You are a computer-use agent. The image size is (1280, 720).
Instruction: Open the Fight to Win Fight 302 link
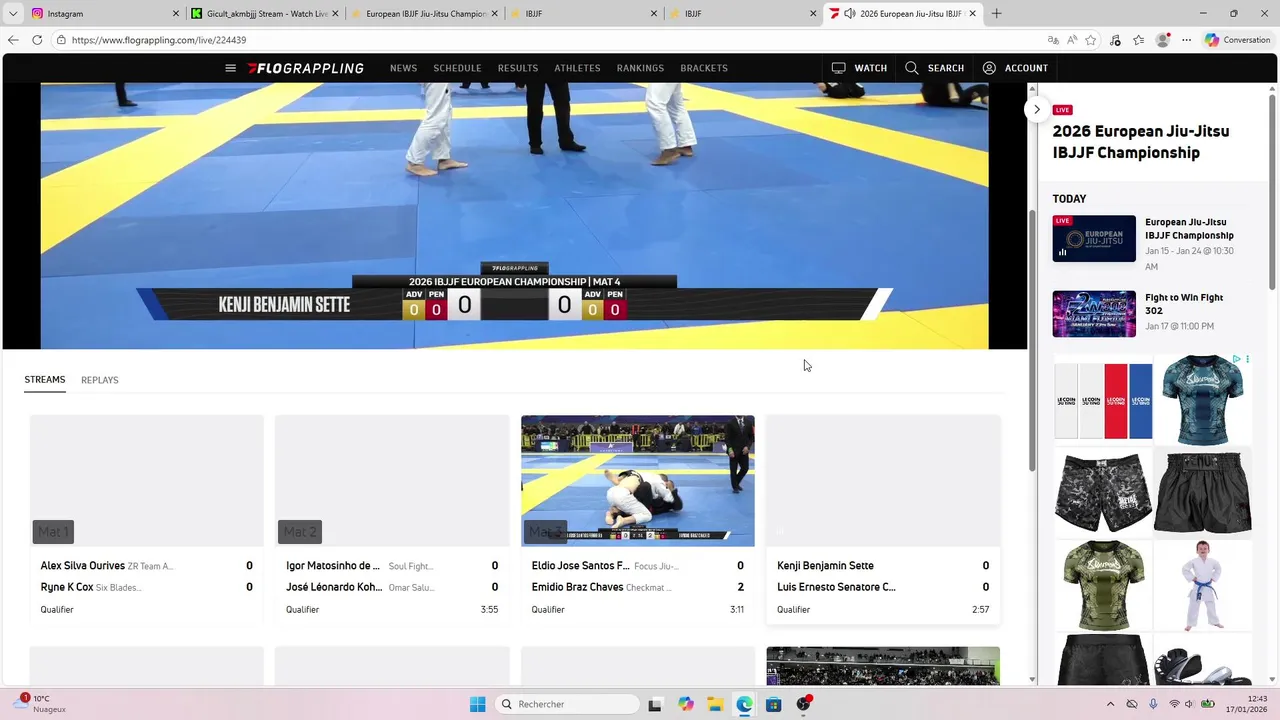(x=1184, y=304)
